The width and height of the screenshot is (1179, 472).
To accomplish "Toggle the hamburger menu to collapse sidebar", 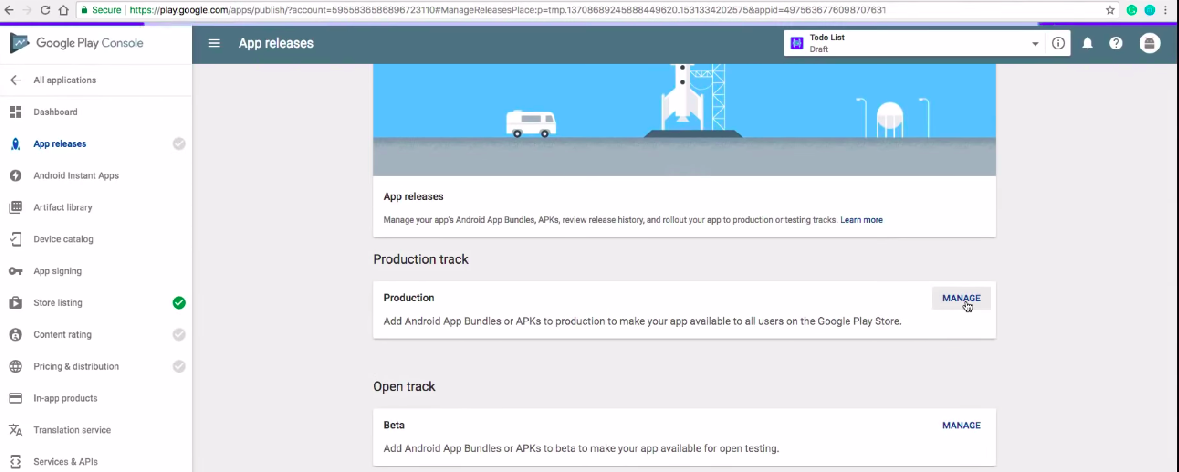I will 214,43.
